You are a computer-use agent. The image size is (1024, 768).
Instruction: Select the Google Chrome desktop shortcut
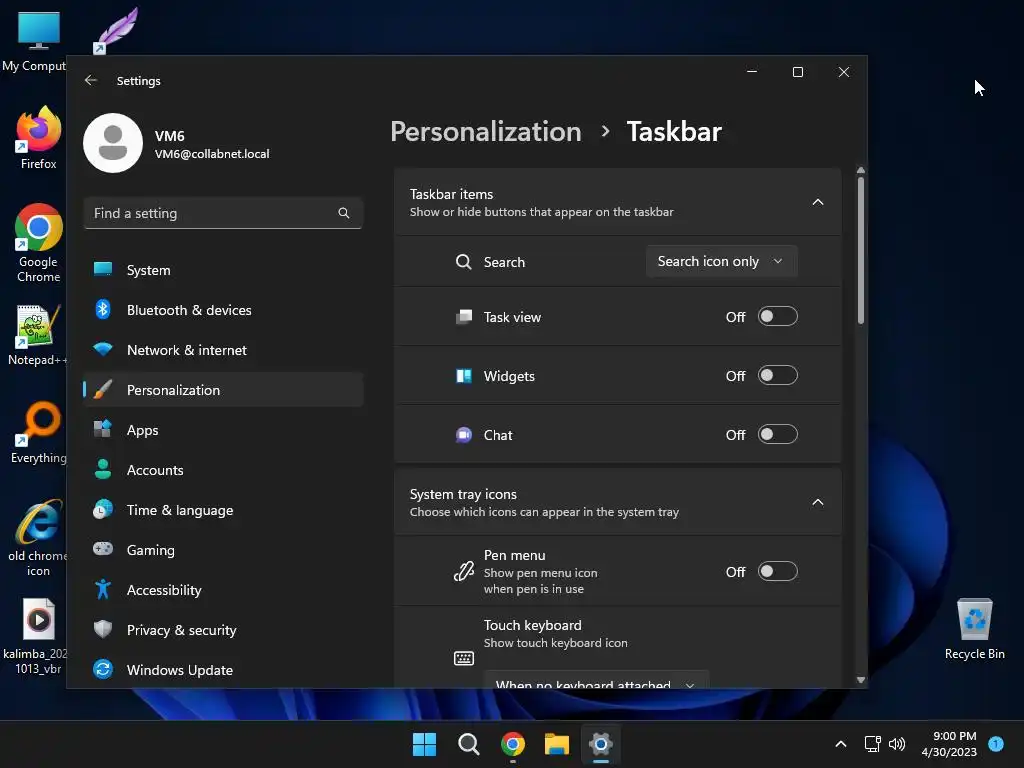(39, 243)
